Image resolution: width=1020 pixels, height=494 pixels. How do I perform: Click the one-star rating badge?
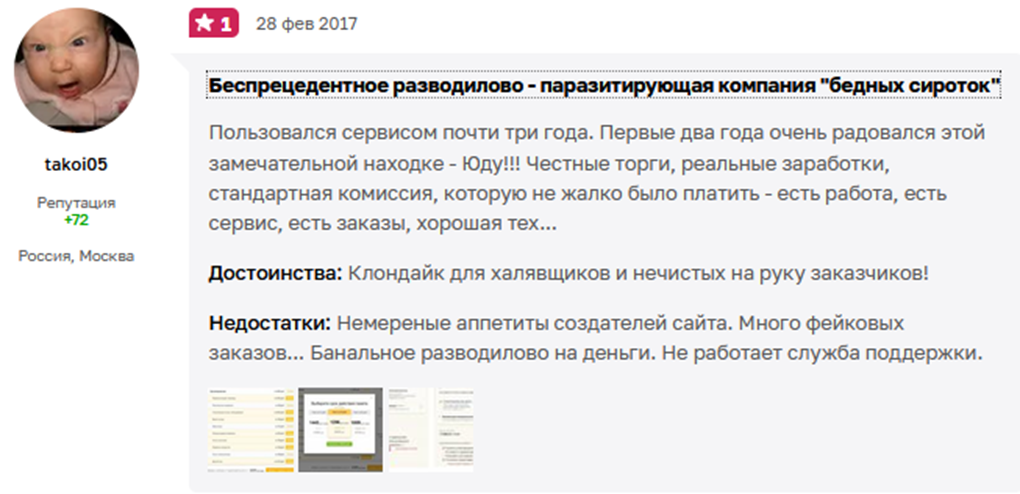click(214, 23)
